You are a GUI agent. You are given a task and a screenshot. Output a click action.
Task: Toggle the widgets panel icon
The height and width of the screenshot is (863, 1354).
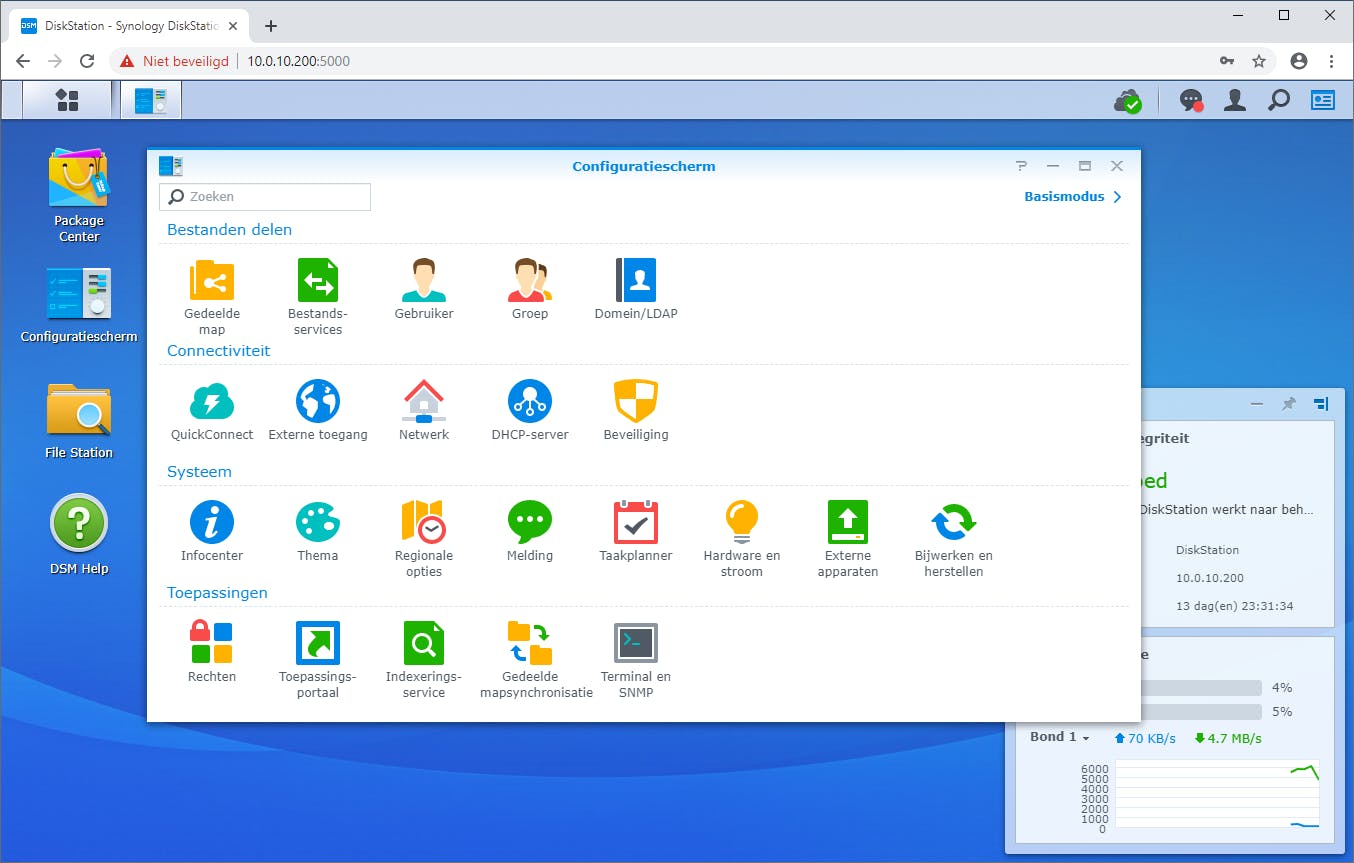pos(1323,100)
